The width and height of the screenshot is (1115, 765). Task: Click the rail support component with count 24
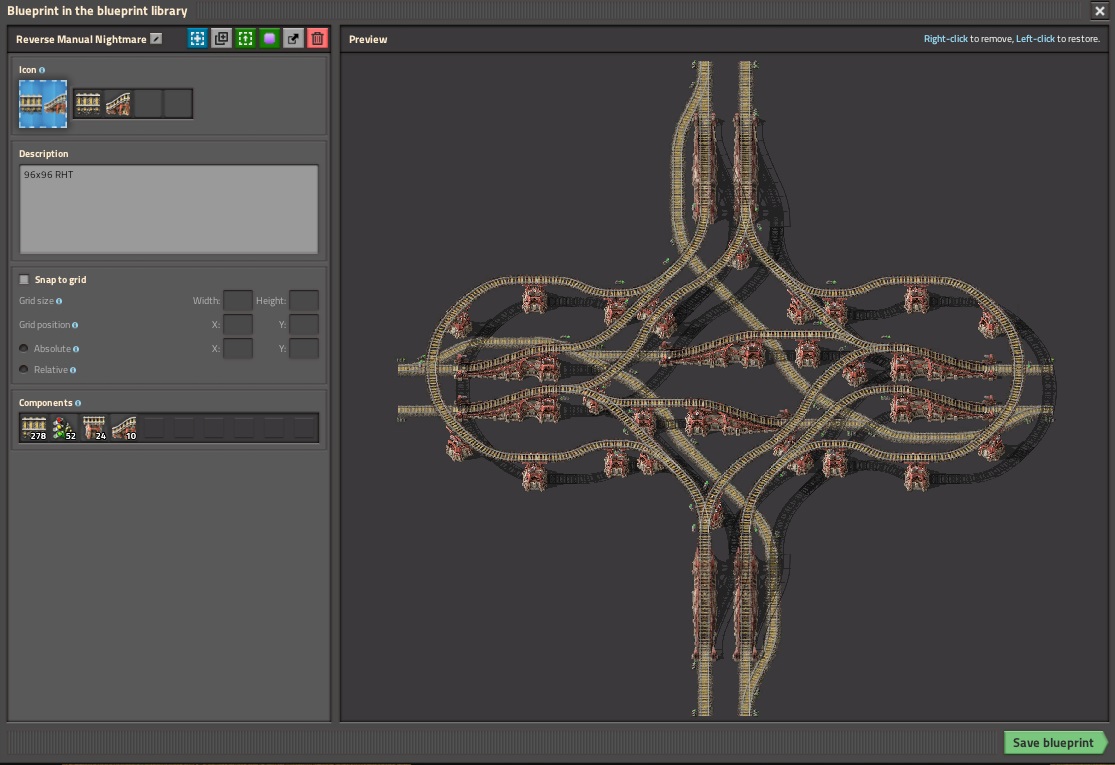pos(94,428)
